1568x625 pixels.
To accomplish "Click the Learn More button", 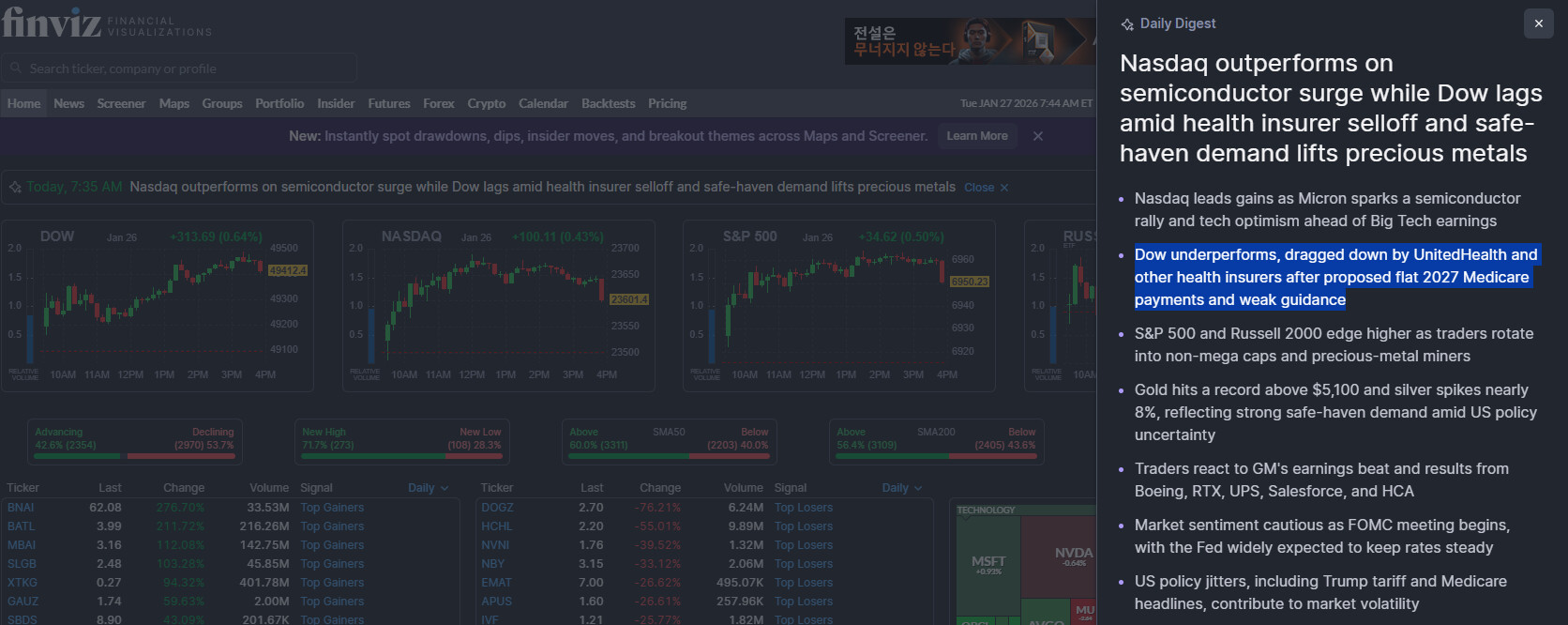I will coord(977,136).
